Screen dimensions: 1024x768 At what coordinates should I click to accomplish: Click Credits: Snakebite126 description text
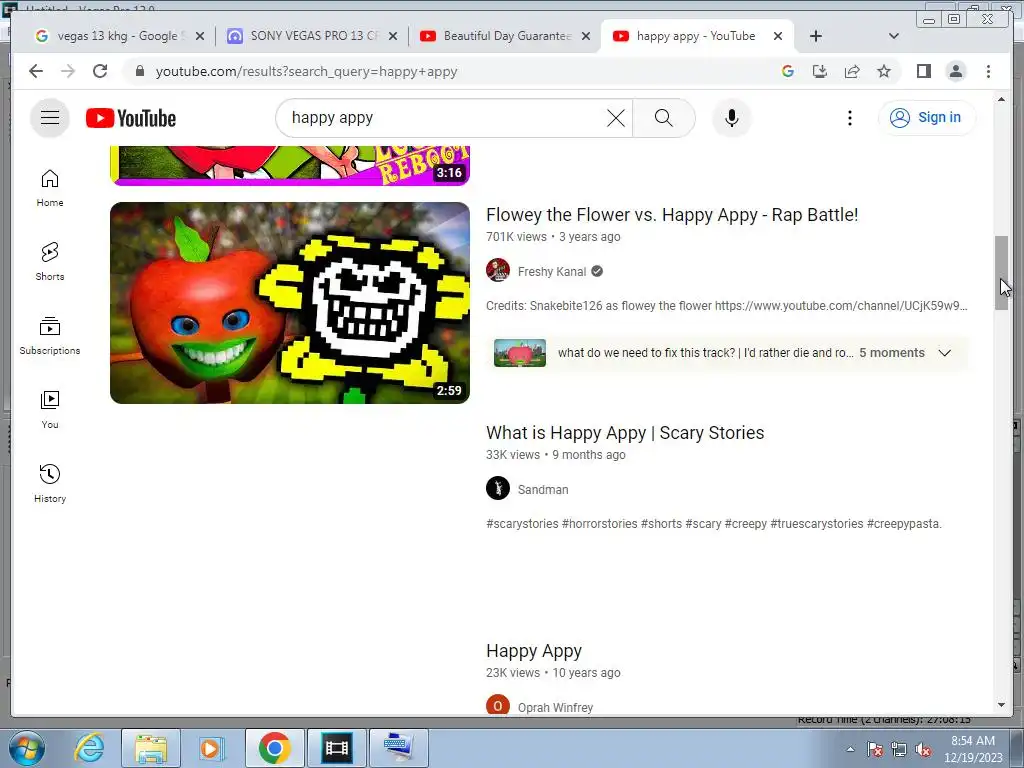(x=726, y=306)
